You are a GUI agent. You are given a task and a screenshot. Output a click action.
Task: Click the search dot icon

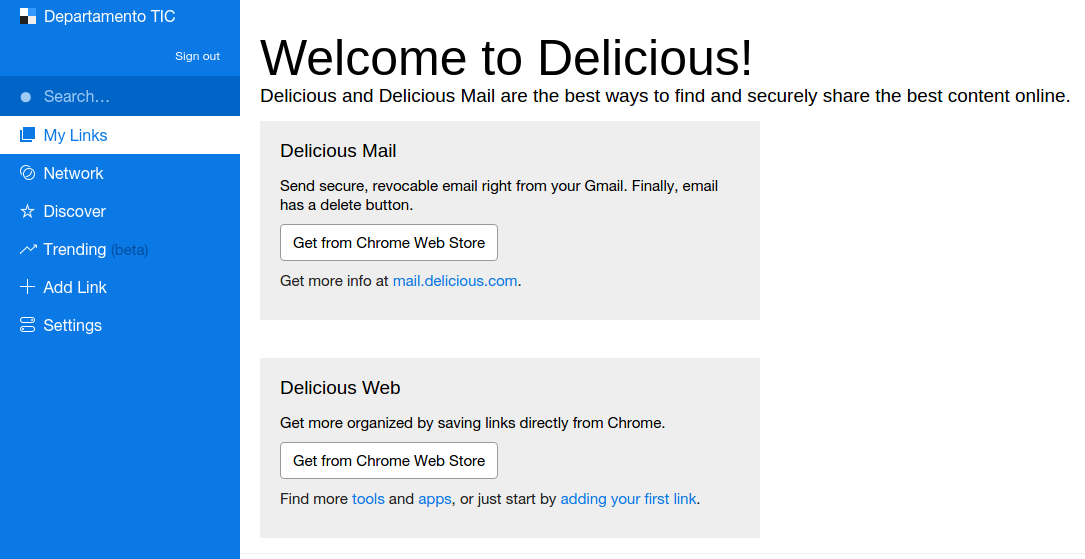click(x=26, y=97)
